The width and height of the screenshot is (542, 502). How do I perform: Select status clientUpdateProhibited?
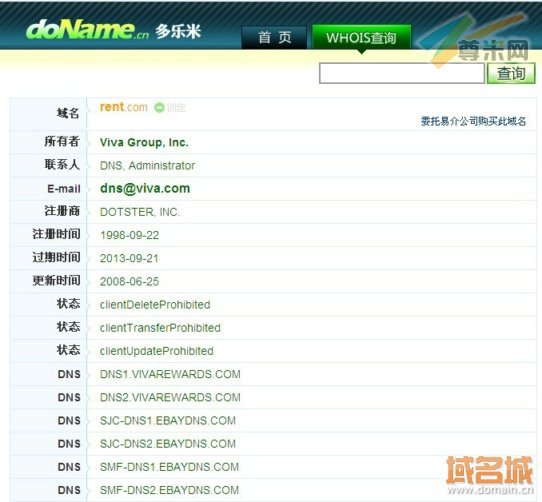[x=156, y=351]
